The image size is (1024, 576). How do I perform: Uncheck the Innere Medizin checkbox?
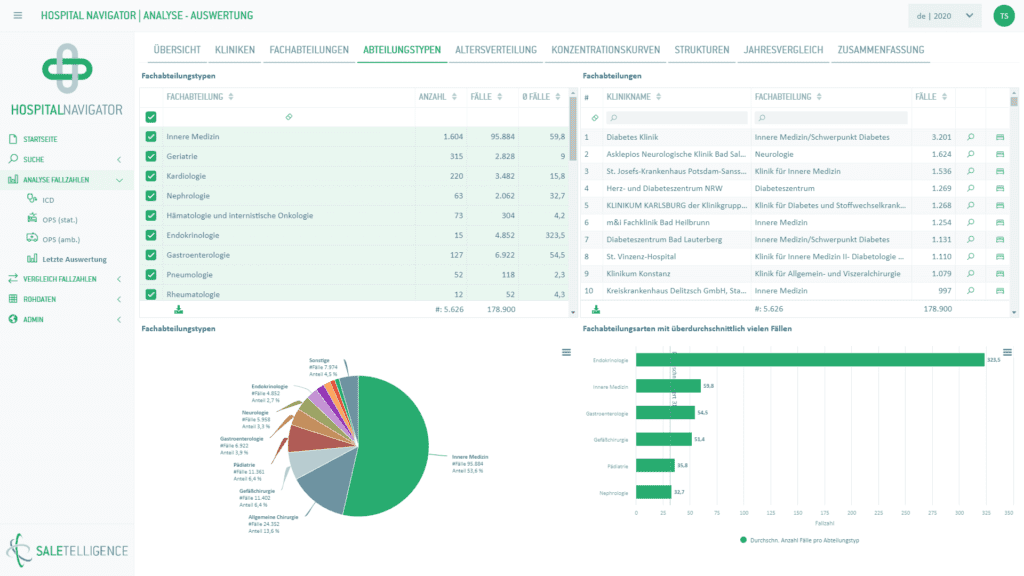[151, 136]
